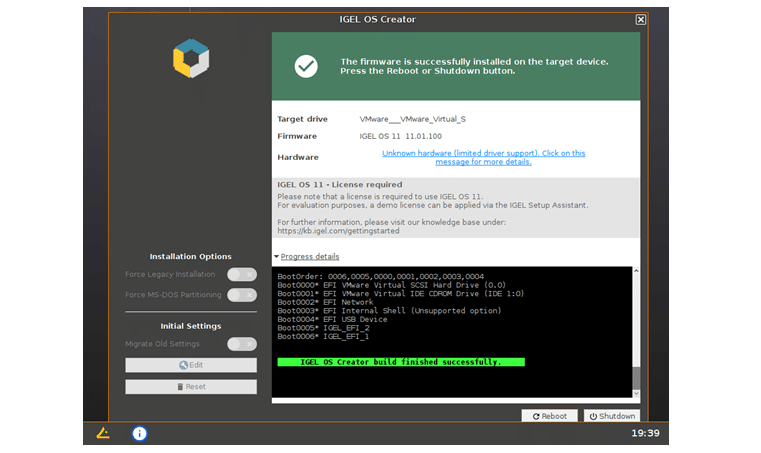Click firmware value IGEL OS 11 11.01.100
Screen dimensions: 761x453
(x=400, y=136)
